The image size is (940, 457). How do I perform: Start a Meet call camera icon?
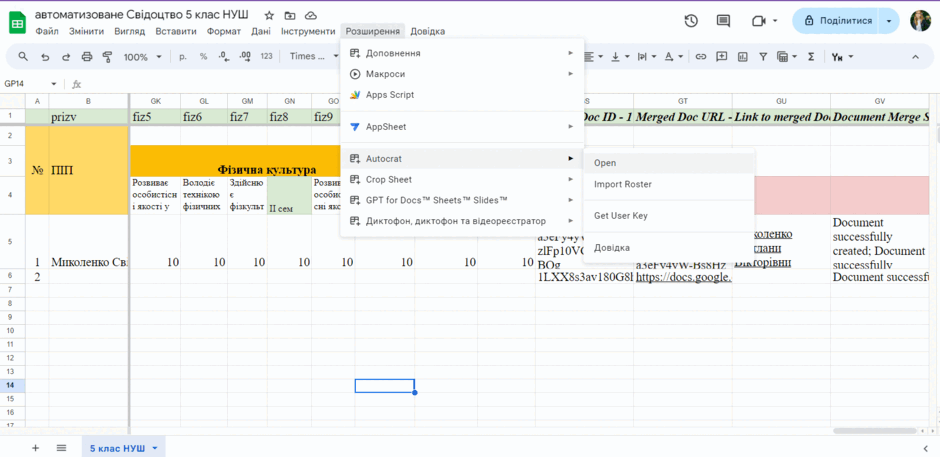point(759,21)
